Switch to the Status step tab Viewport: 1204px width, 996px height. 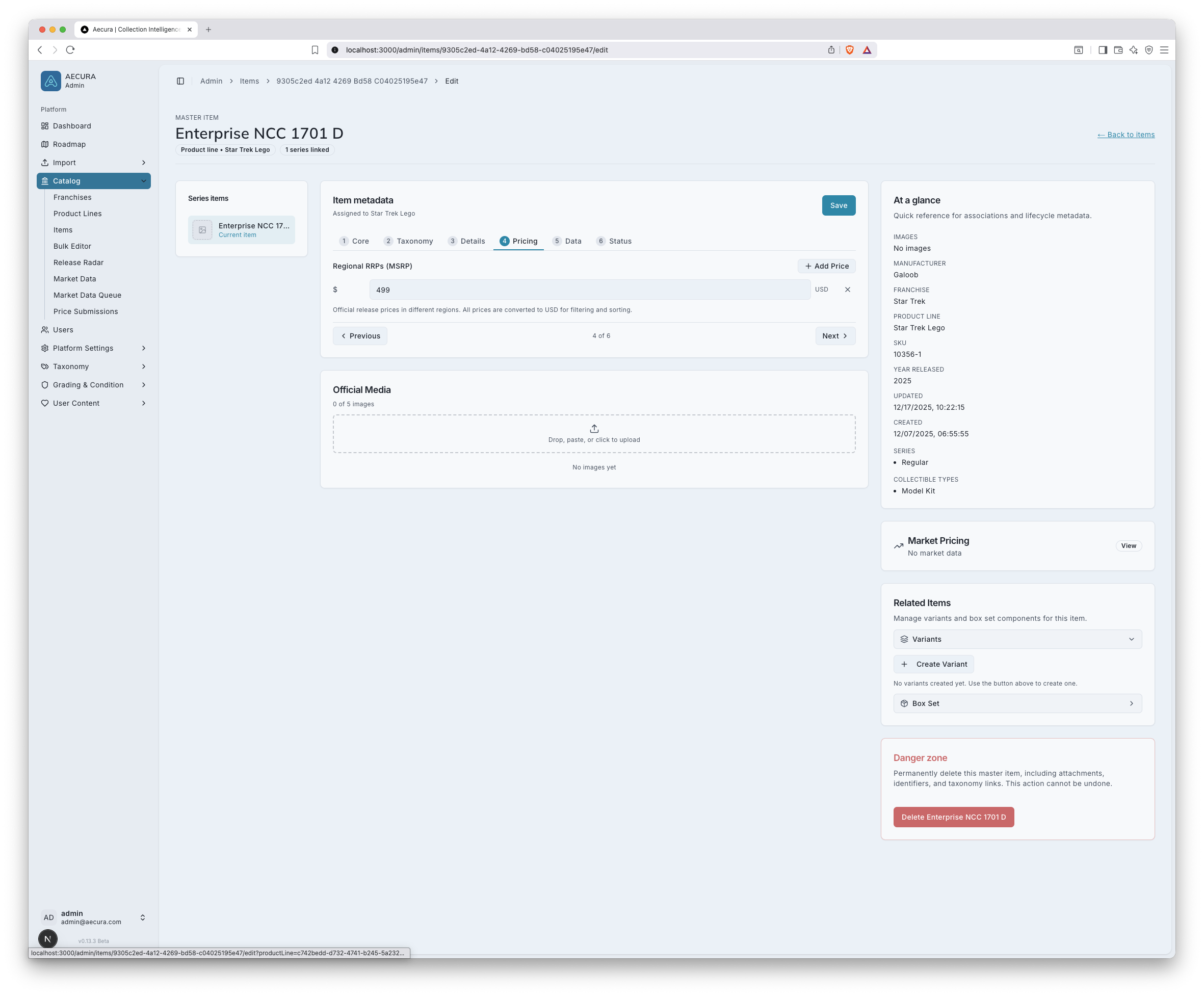point(613,241)
